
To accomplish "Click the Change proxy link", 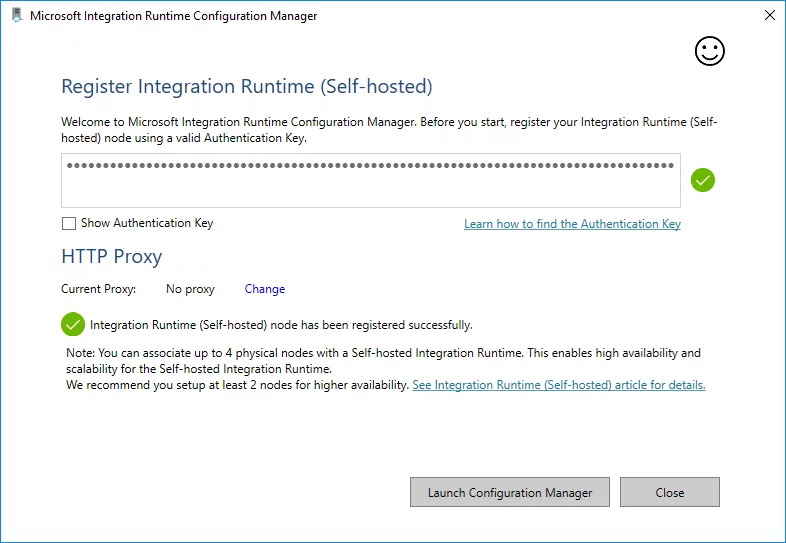I will [265, 289].
